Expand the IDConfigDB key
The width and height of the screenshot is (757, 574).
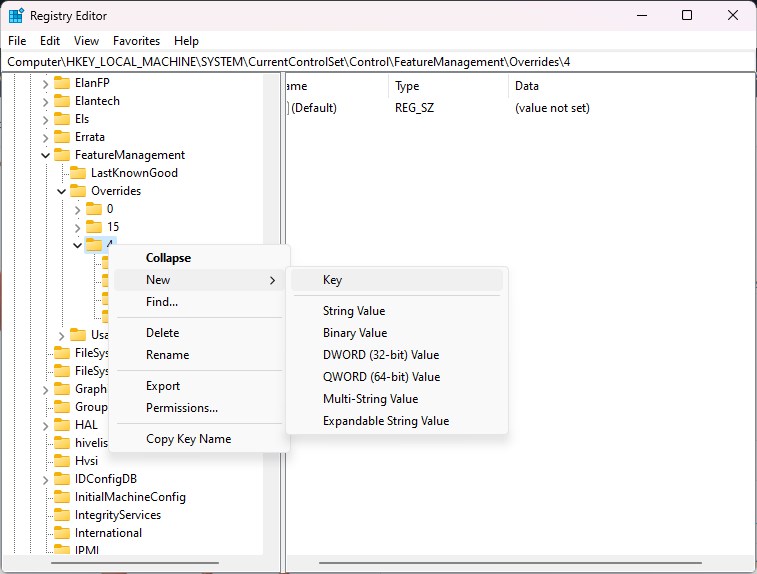pos(45,480)
